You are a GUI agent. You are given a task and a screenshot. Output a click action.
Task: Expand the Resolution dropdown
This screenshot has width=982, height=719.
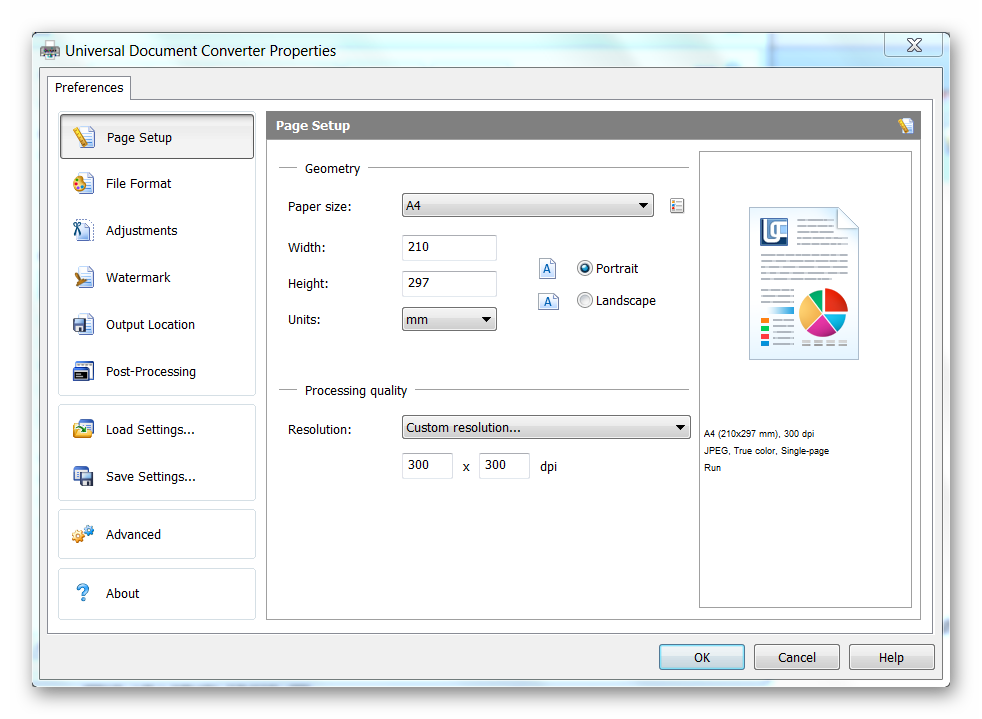coord(545,427)
